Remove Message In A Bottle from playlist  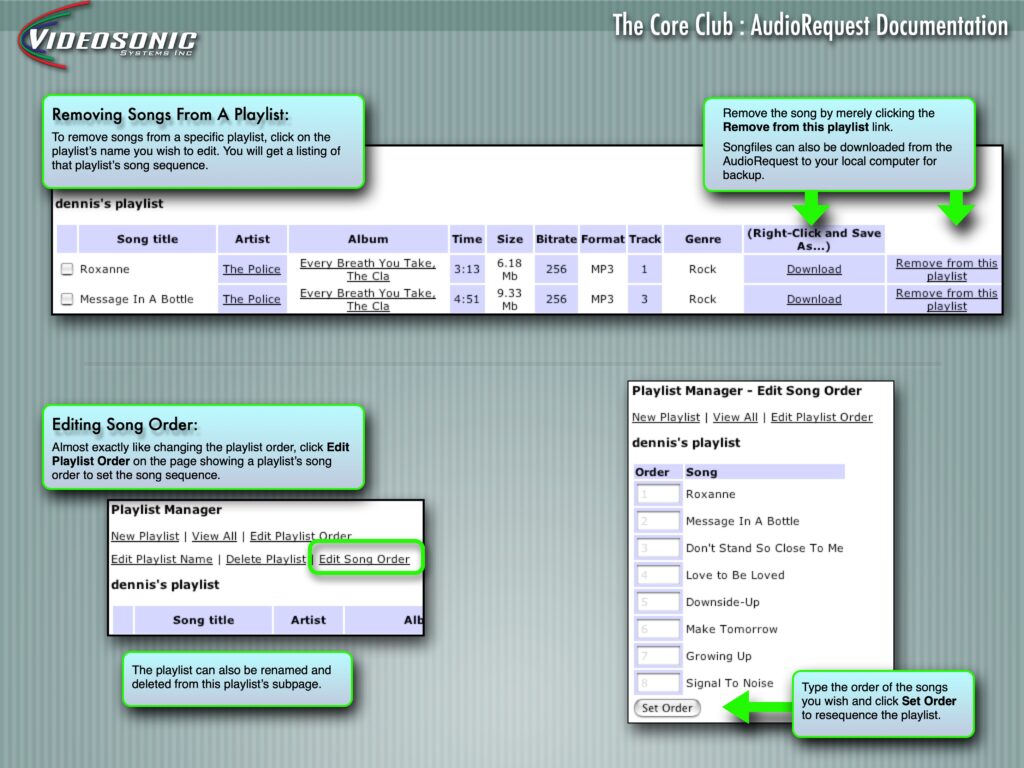coord(946,299)
